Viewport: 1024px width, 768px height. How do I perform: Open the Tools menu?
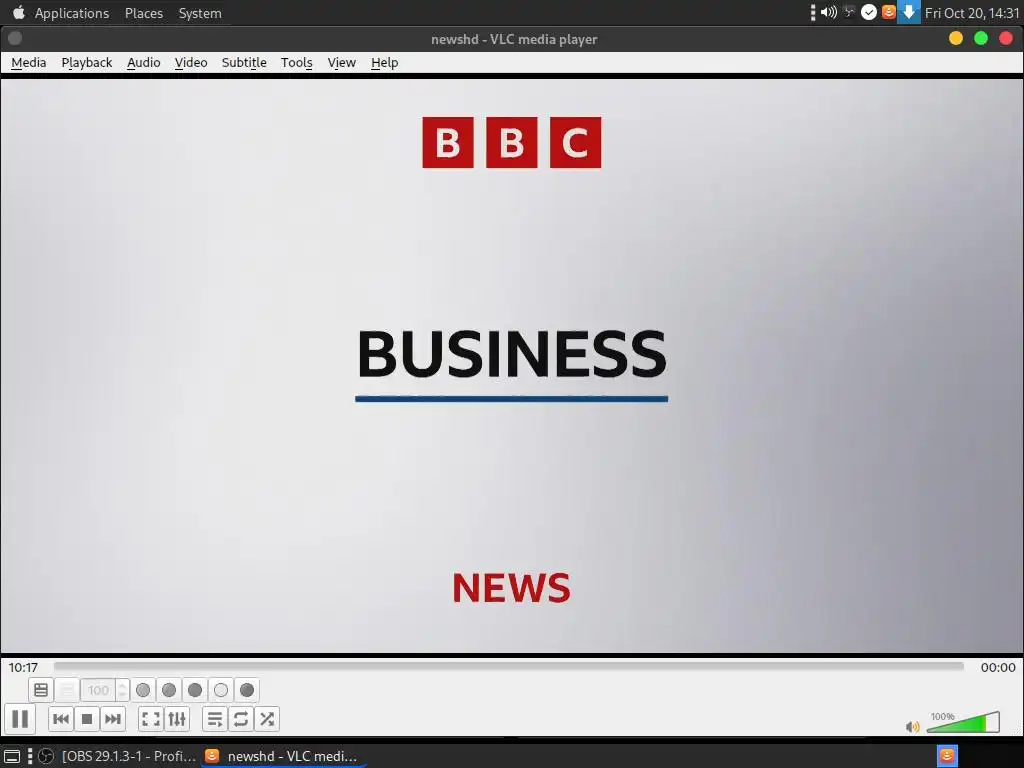(296, 63)
